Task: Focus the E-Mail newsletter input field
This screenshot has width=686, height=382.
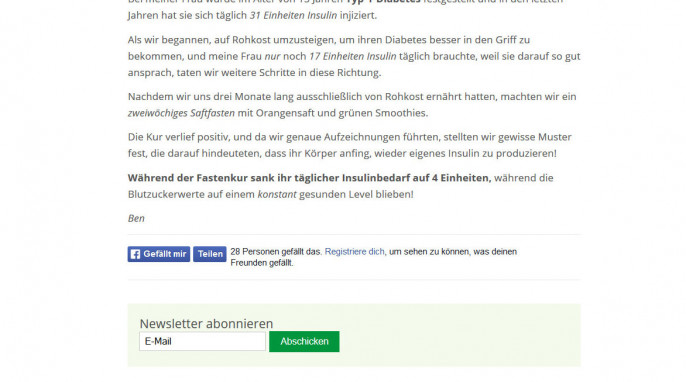Action: [x=202, y=341]
